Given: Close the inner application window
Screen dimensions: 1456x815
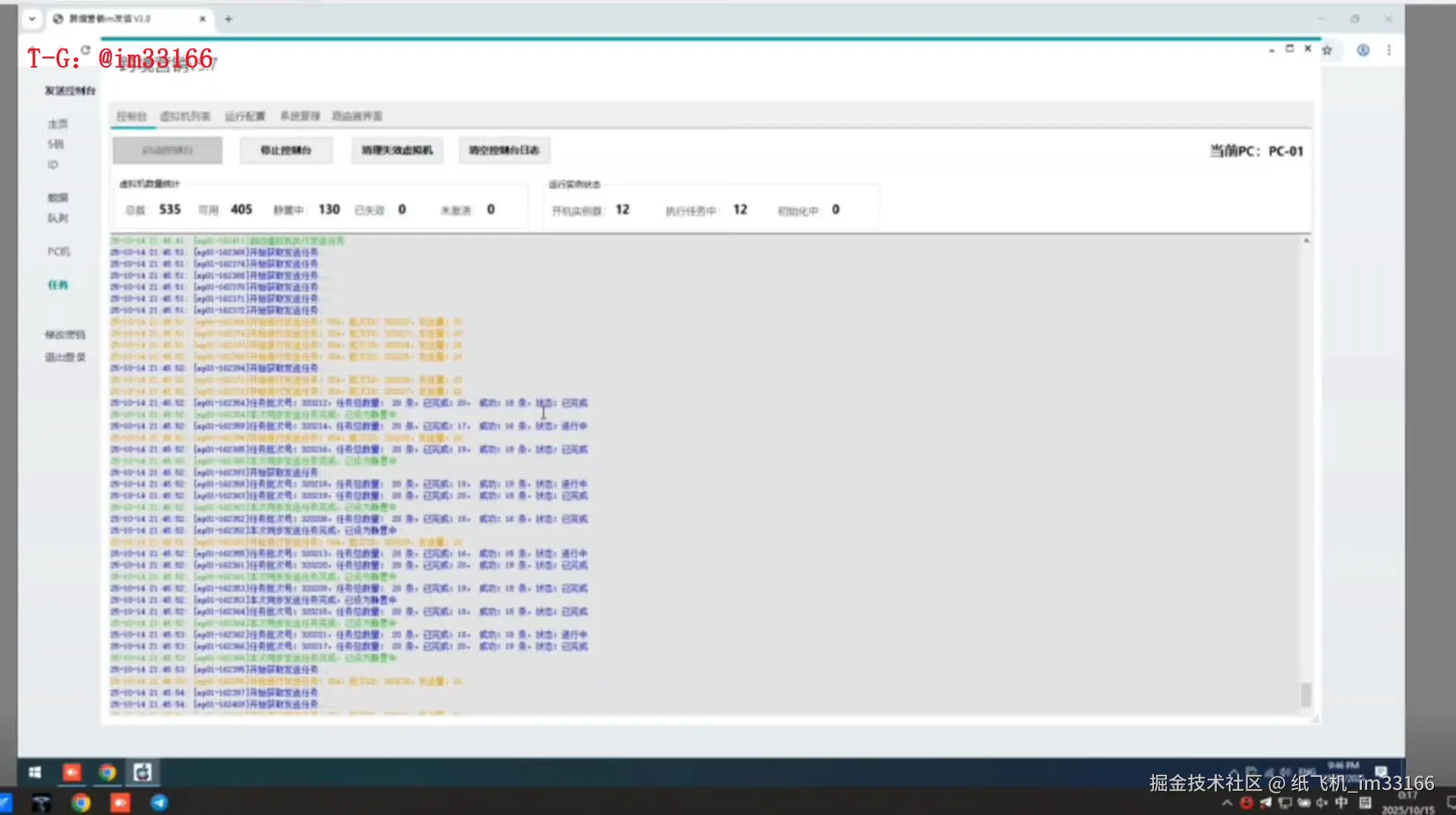Looking at the screenshot, I should (x=1307, y=49).
